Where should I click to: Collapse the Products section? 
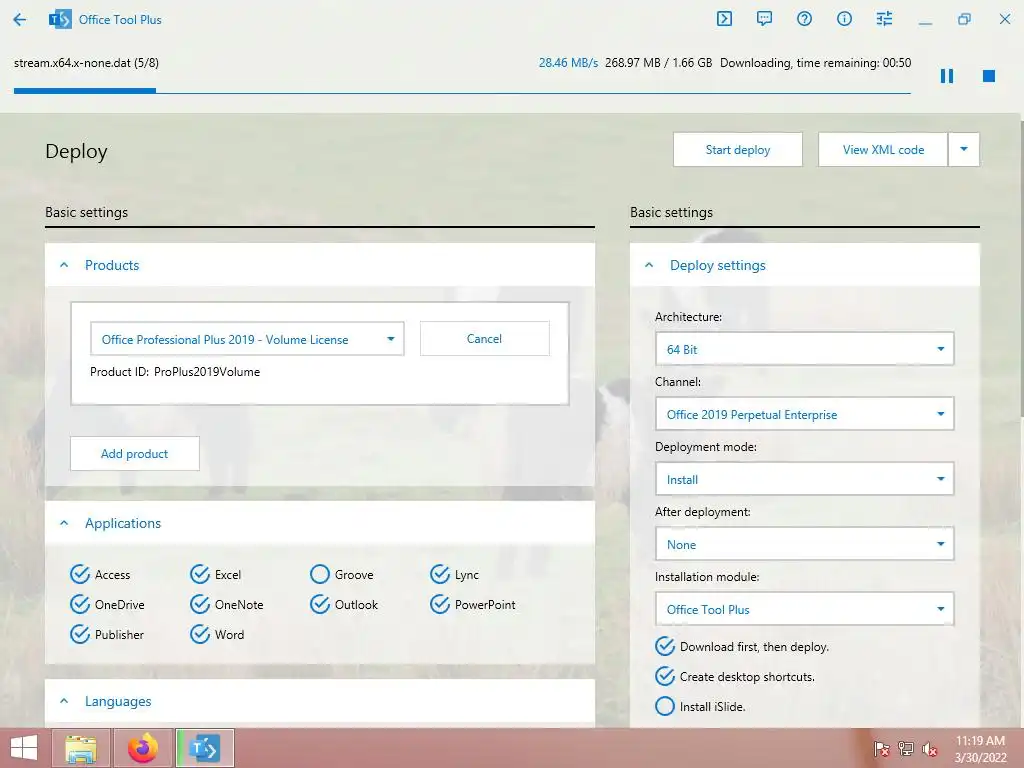(x=64, y=265)
